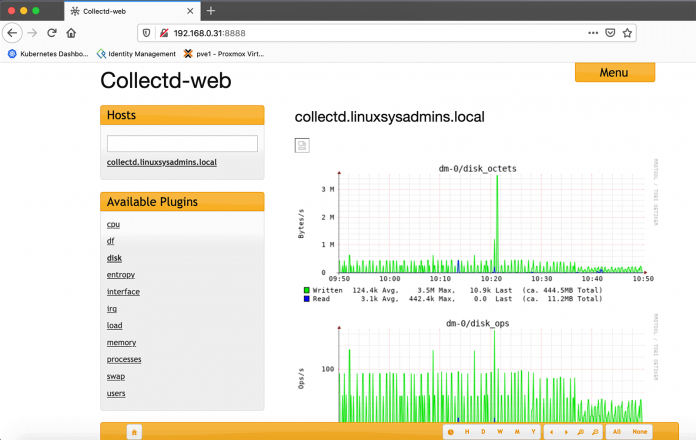Open the memory plugin
This screenshot has width=696, height=440.
tap(121, 342)
